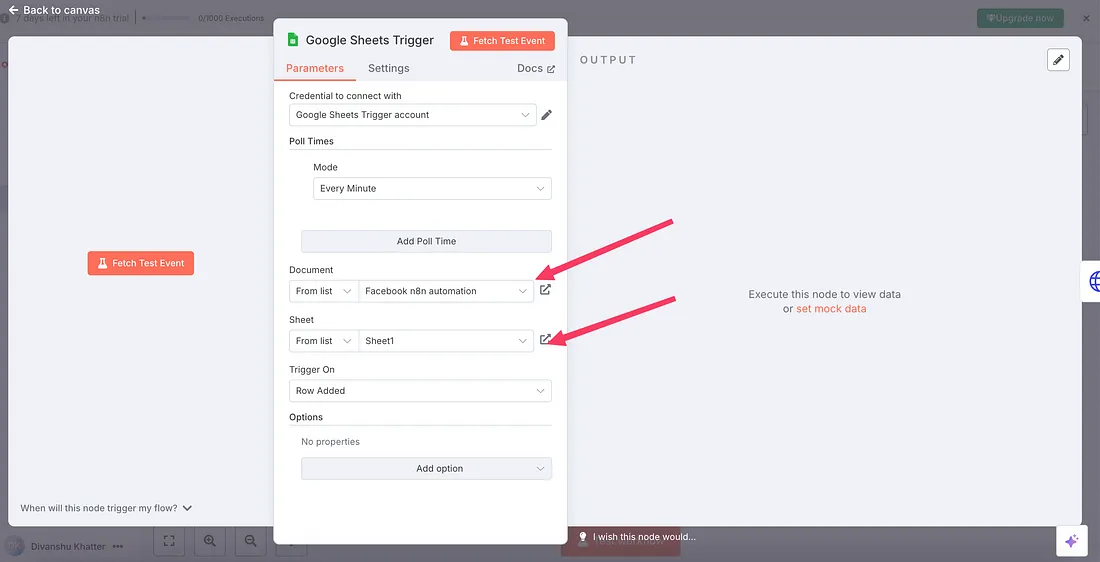Viewport: 1100px width, 562px height.
Task: Click the Google Sheets Trigger node title
Action: [x=370, y=40]
